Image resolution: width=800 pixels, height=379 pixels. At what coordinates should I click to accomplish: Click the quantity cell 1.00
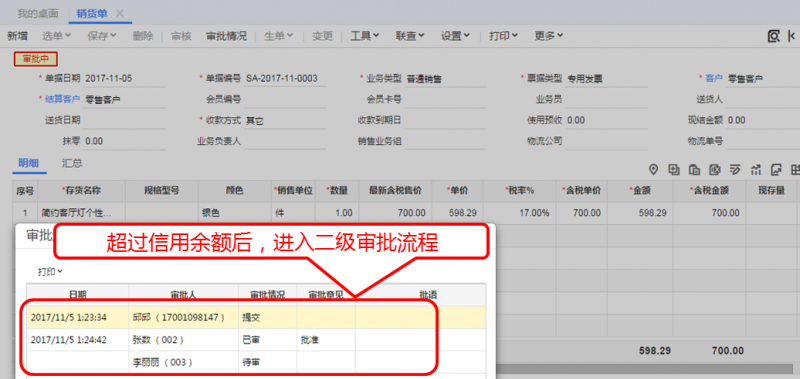pyautogui.click(x=337, y=213)
